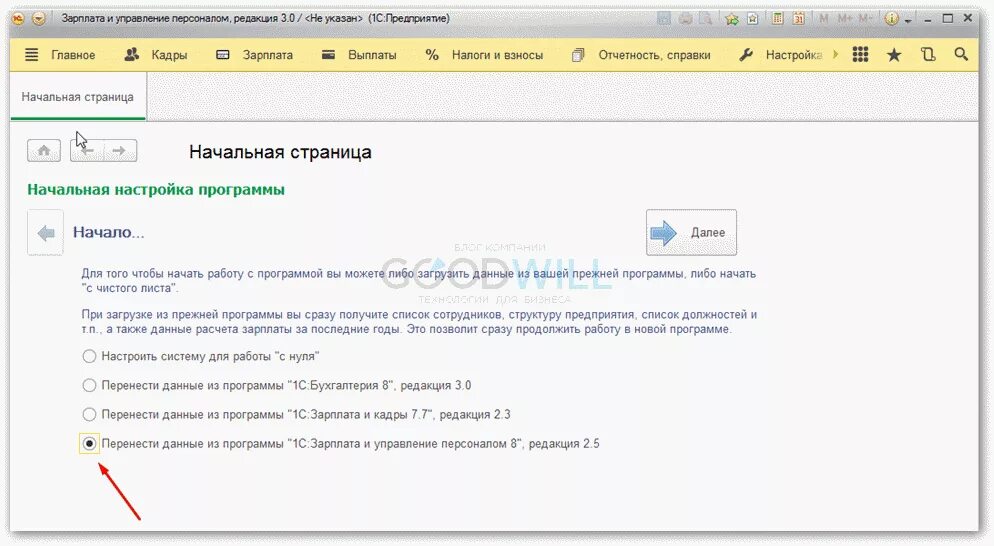
Task: Open the 1C main menu orange icon
Action: (x=18, y=19)
